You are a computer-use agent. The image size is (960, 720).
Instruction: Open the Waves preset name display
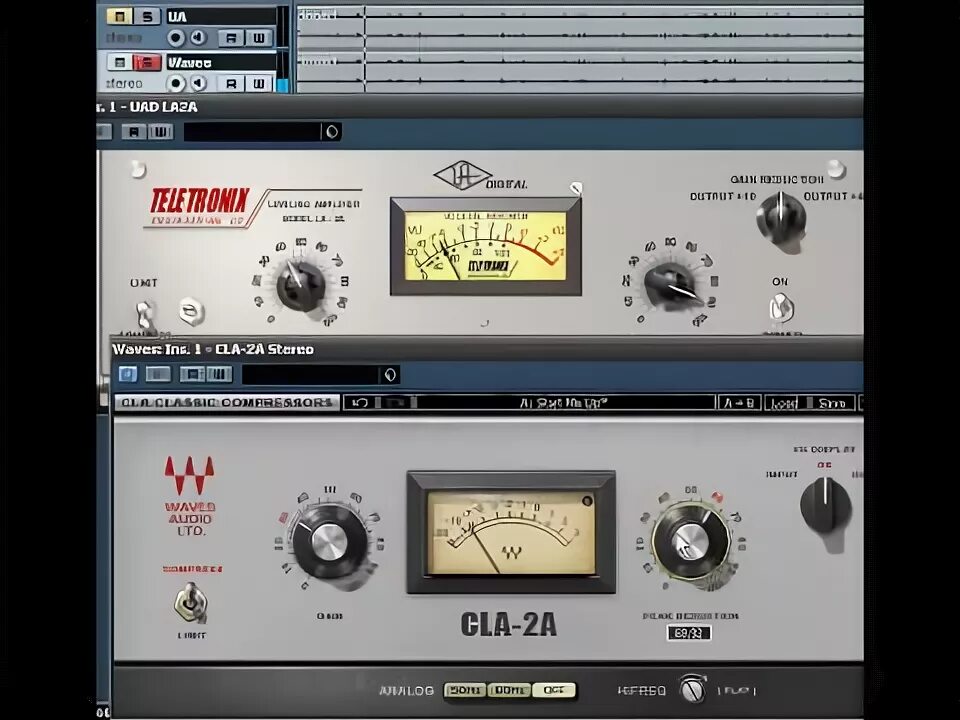563,403
